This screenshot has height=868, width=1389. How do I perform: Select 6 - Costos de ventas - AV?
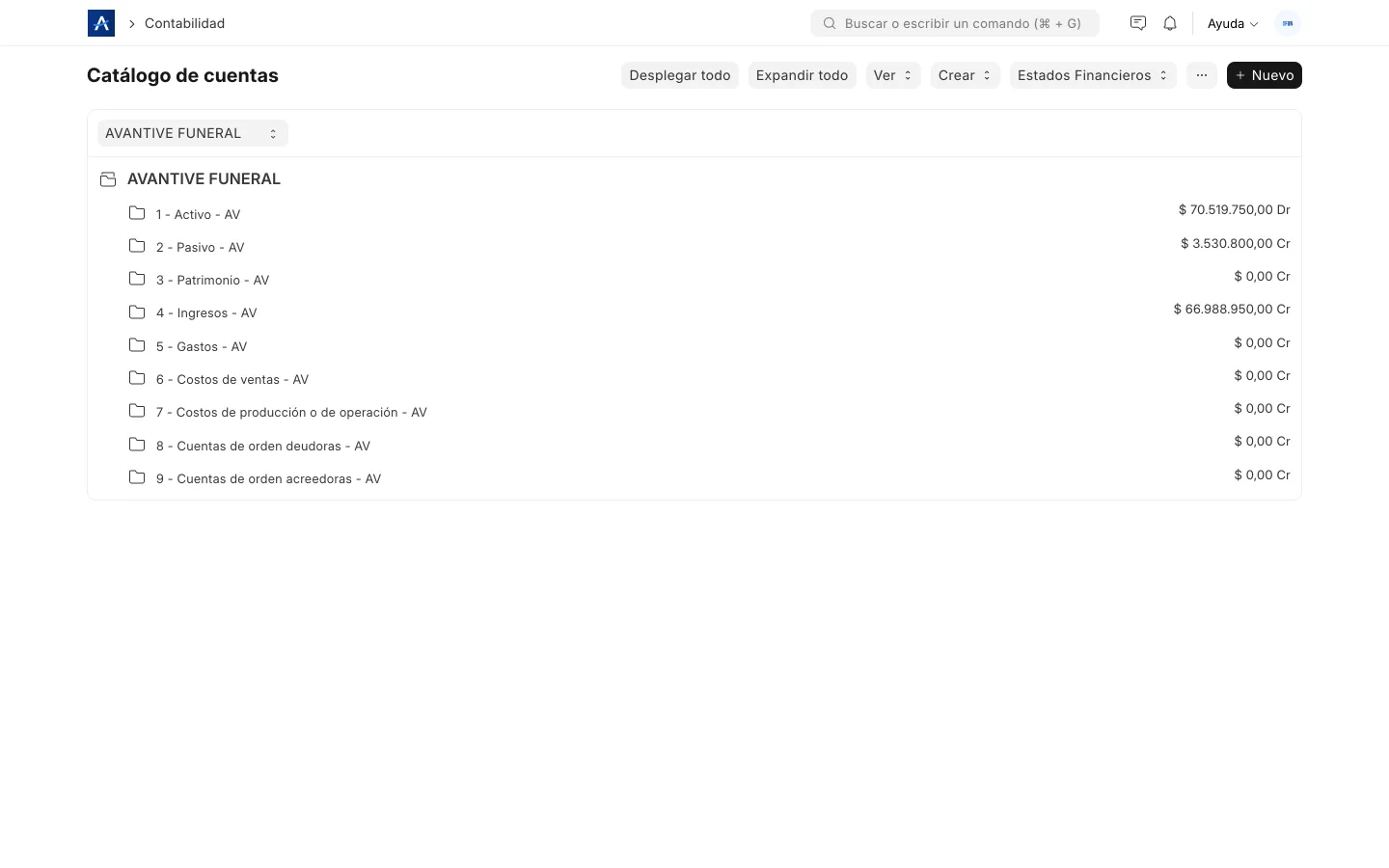tap(232, 379)
